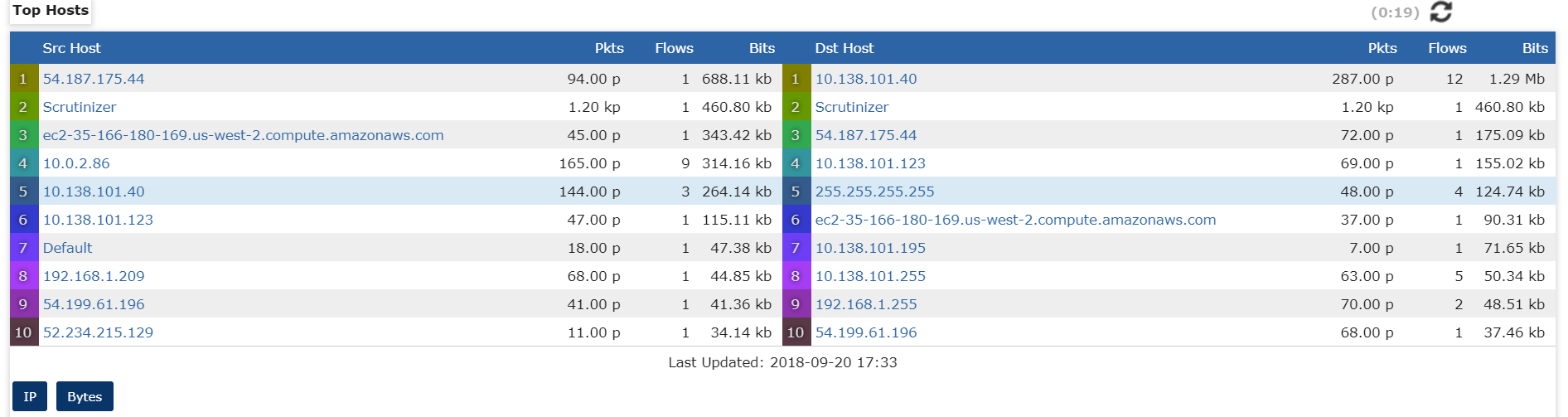Screen dimensions: 1568x417
Task: Sort by the Dst Host column header
Action: 844,48
